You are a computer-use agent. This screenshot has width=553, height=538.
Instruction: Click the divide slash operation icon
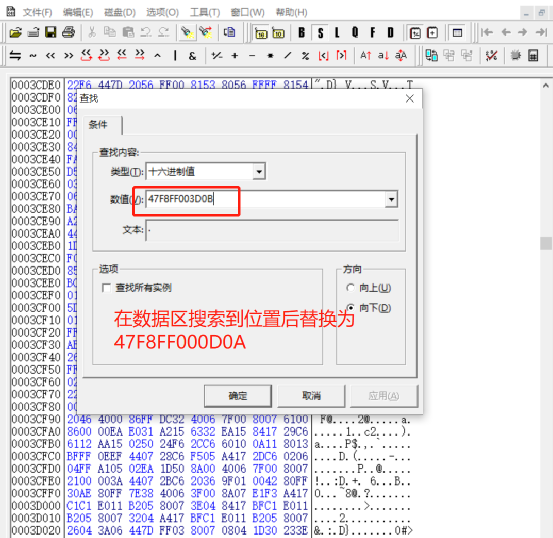point(288,55)
